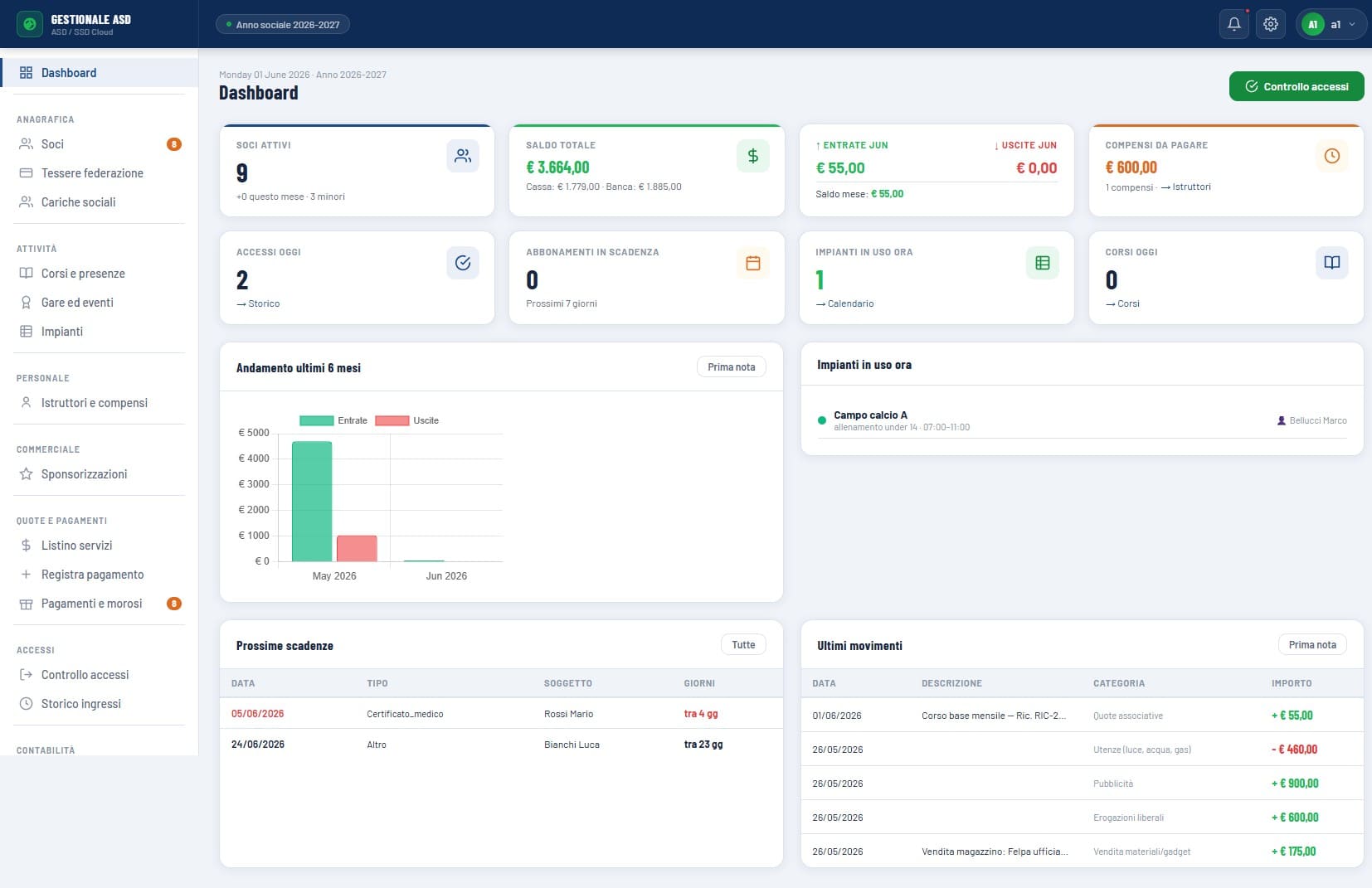Click the Gestionale ASD logo icon
The height and width of the screenshot is (888, 1372).
point(30,24)
